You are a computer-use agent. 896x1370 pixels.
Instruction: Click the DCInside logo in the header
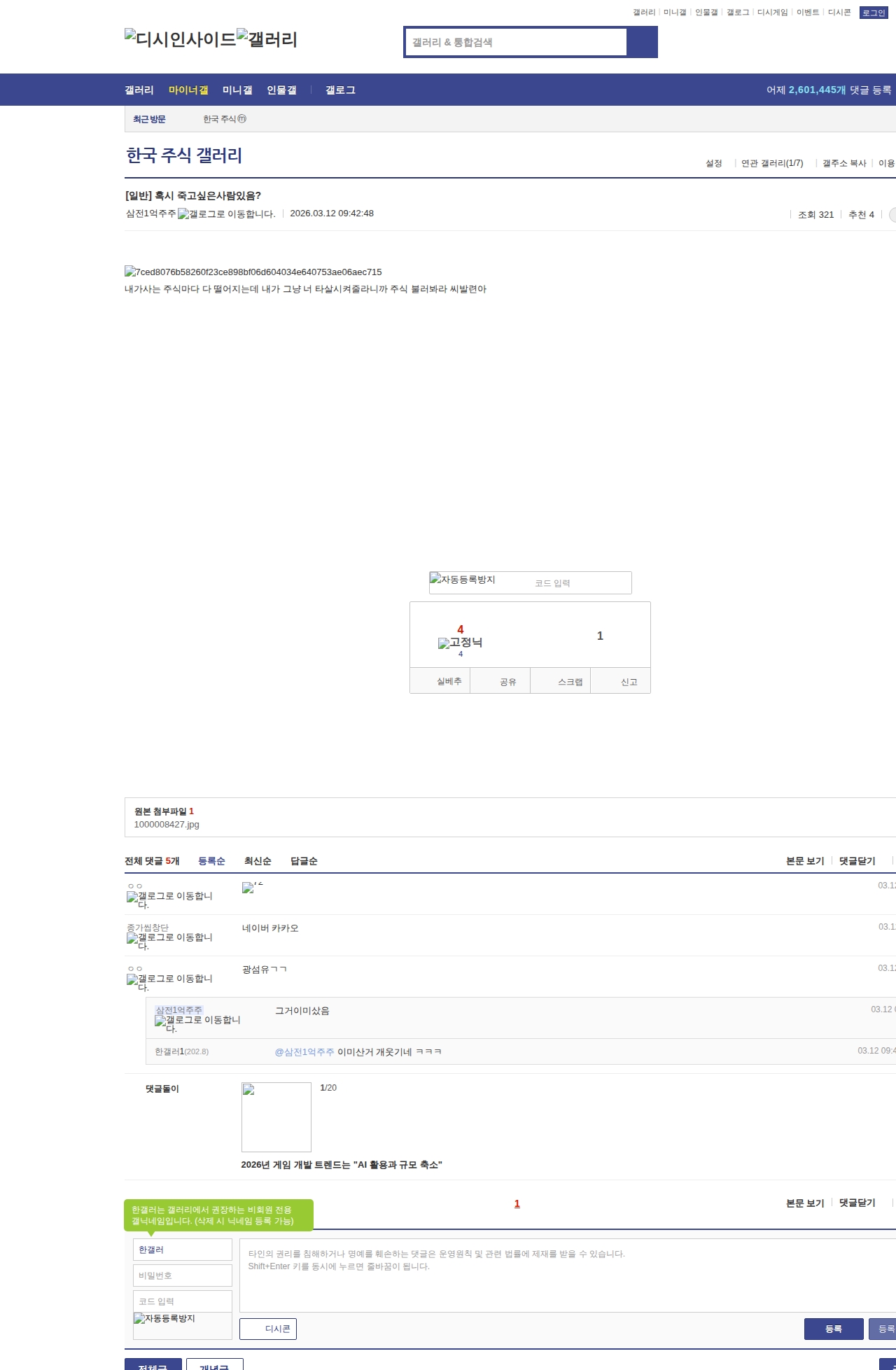(x=180, y=39)
